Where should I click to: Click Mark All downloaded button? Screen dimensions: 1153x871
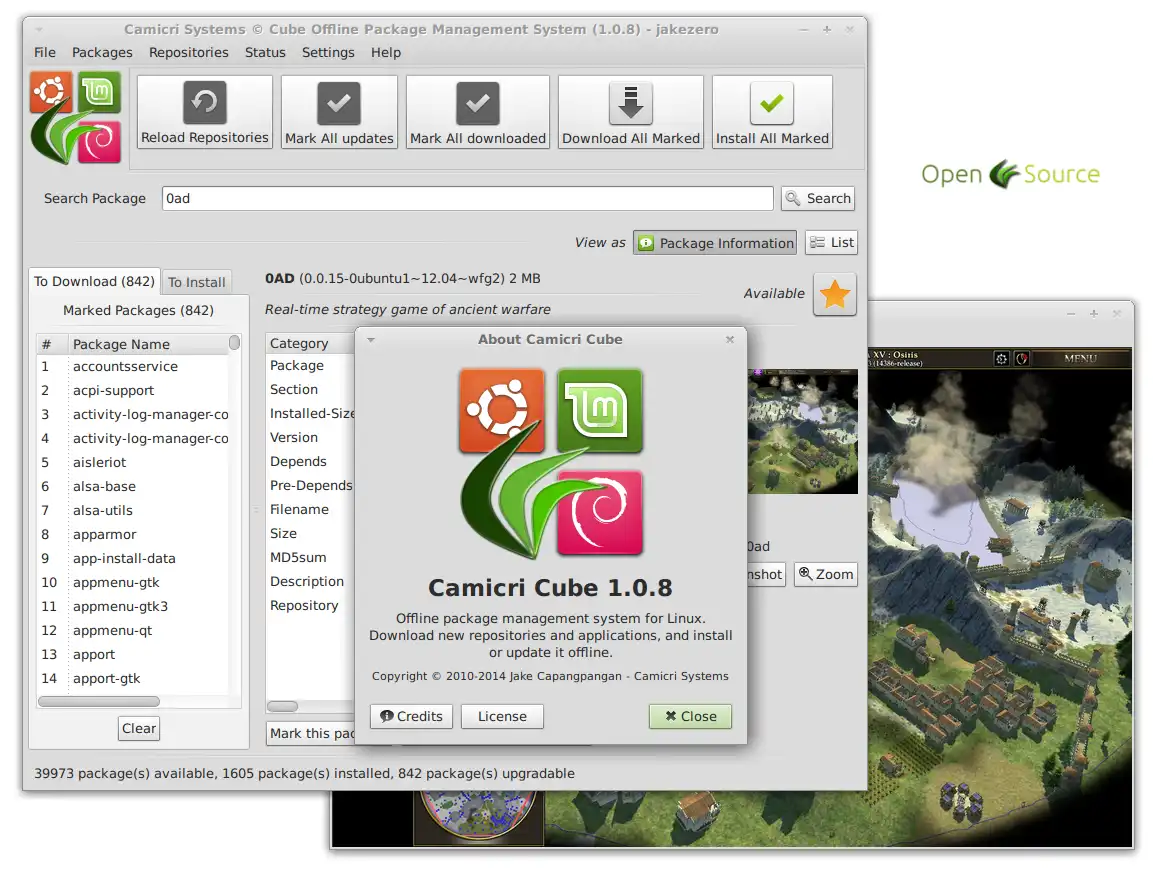tap(478, 112)
